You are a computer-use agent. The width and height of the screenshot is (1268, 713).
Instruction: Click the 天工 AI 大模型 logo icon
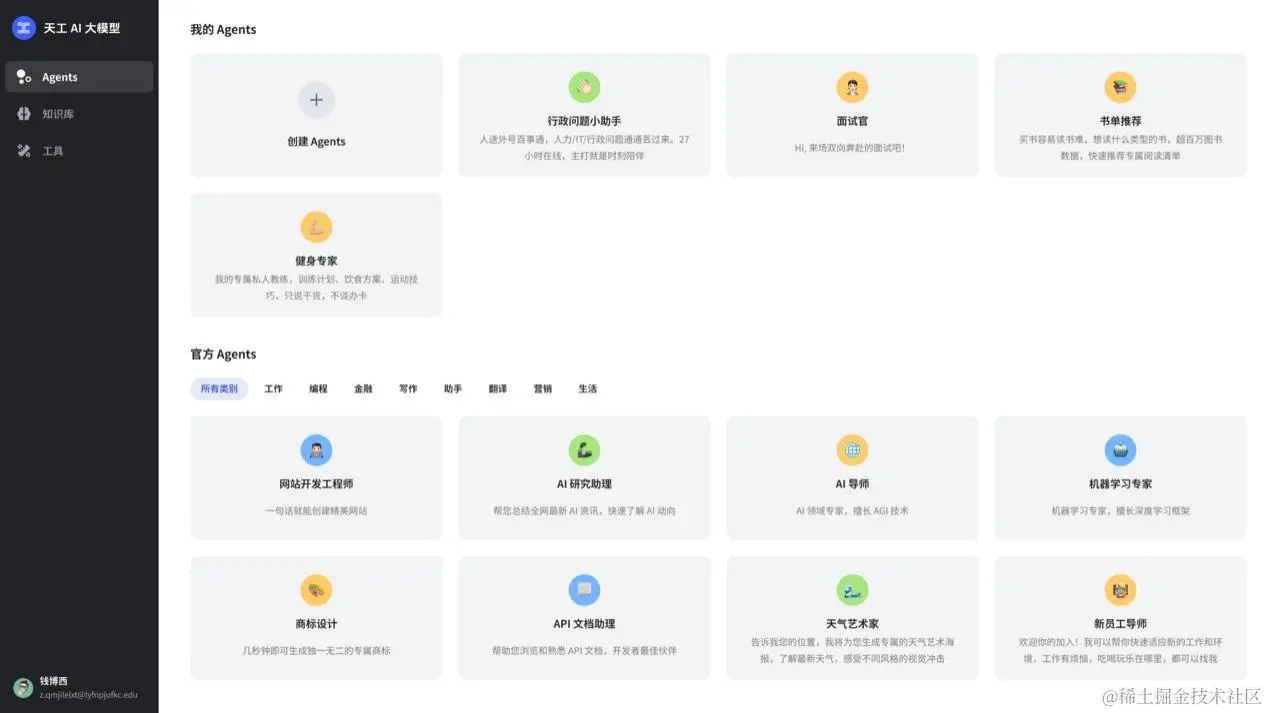(23, 28)
